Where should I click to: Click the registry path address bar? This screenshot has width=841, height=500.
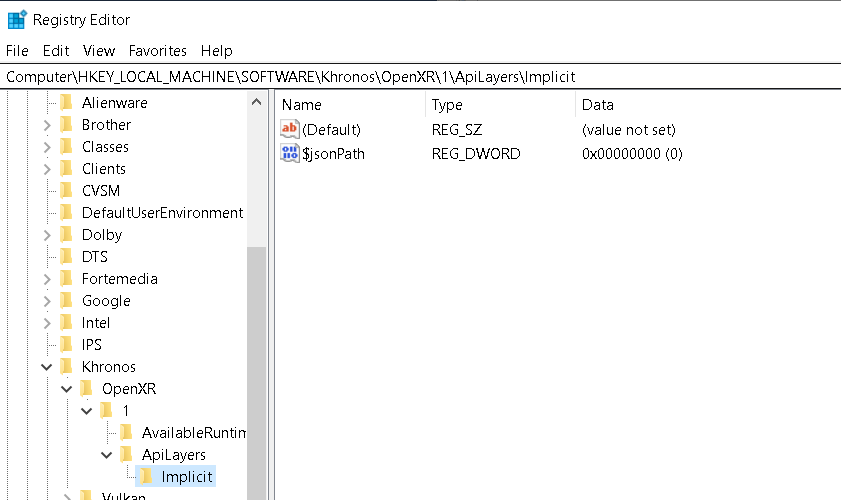point(420,77)
